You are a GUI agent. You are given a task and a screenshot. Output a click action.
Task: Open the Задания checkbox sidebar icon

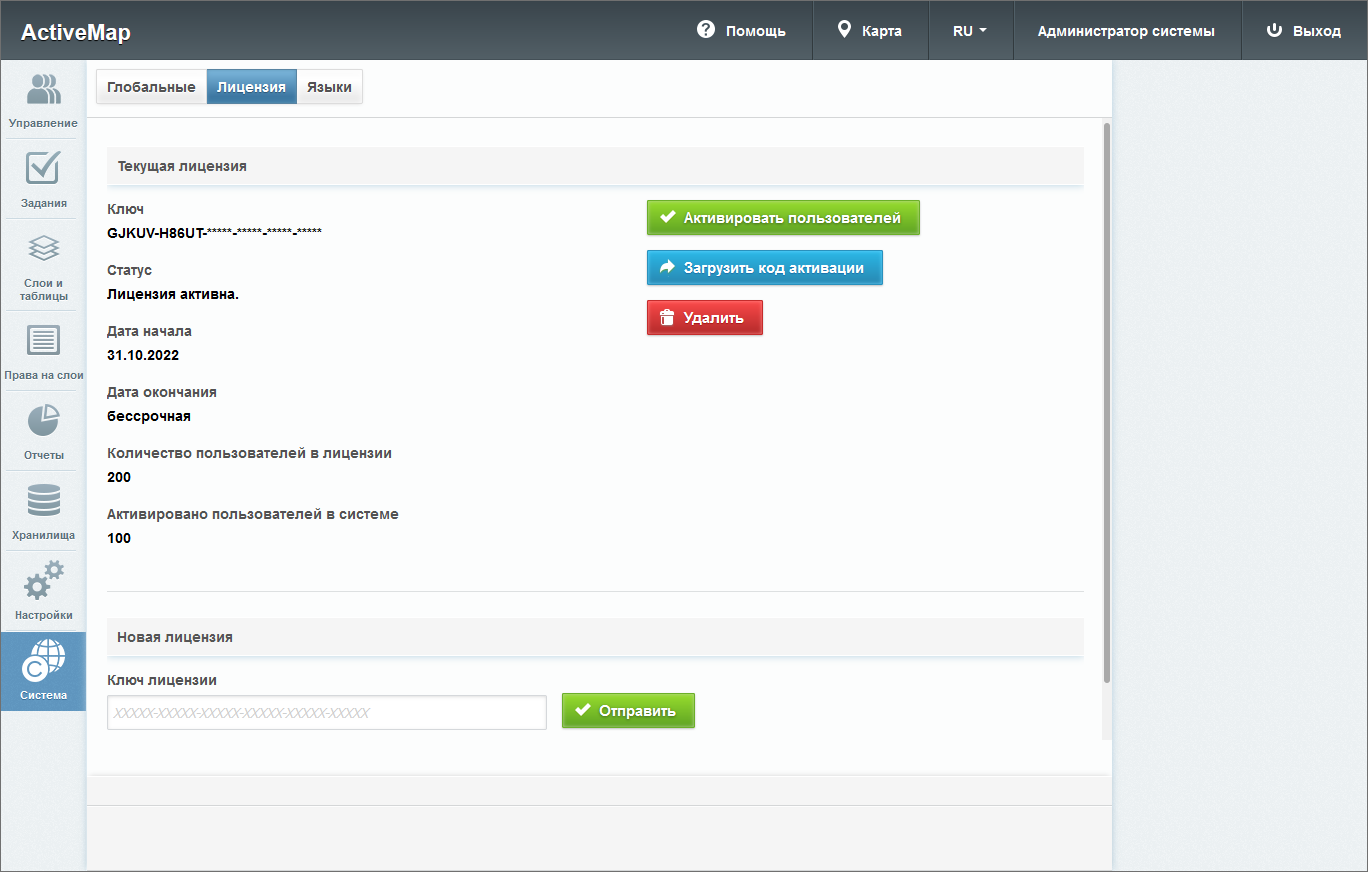(x=43, y=169)
